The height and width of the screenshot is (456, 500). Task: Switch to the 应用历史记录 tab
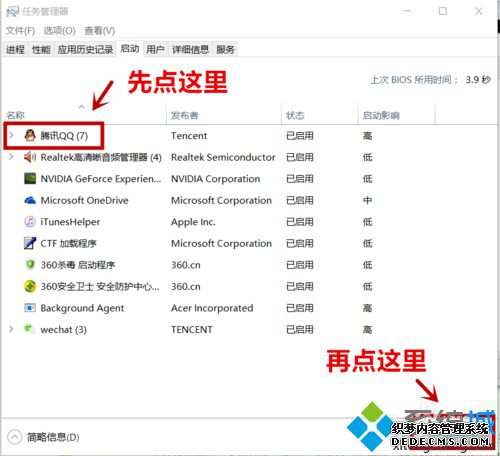(x=85, y=50)
